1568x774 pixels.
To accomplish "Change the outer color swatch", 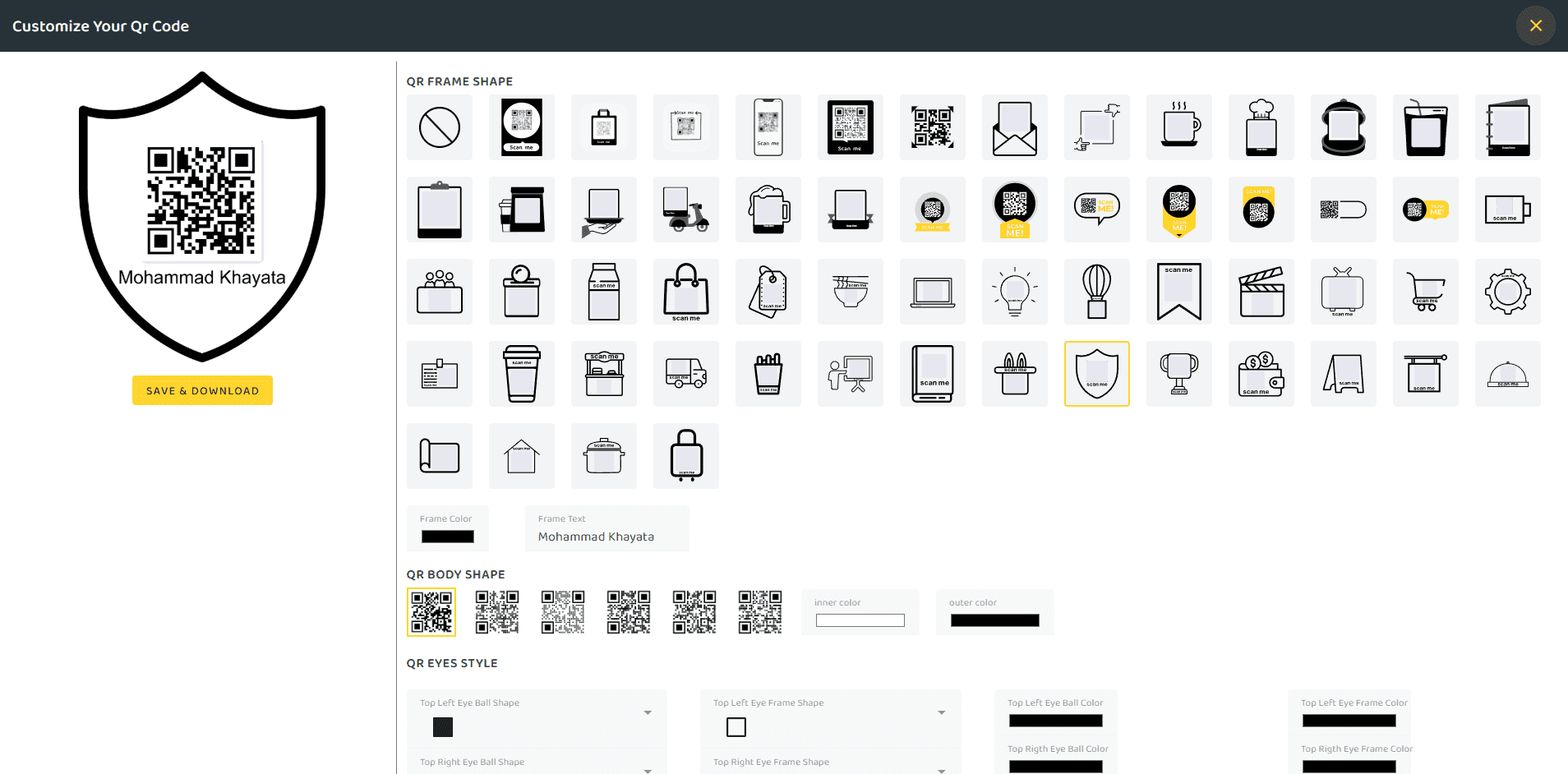I will click(995, 620).
